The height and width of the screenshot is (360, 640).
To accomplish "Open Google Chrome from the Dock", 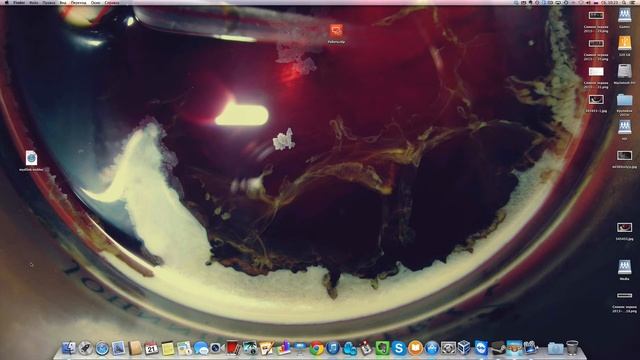I will tap(316, 348).
